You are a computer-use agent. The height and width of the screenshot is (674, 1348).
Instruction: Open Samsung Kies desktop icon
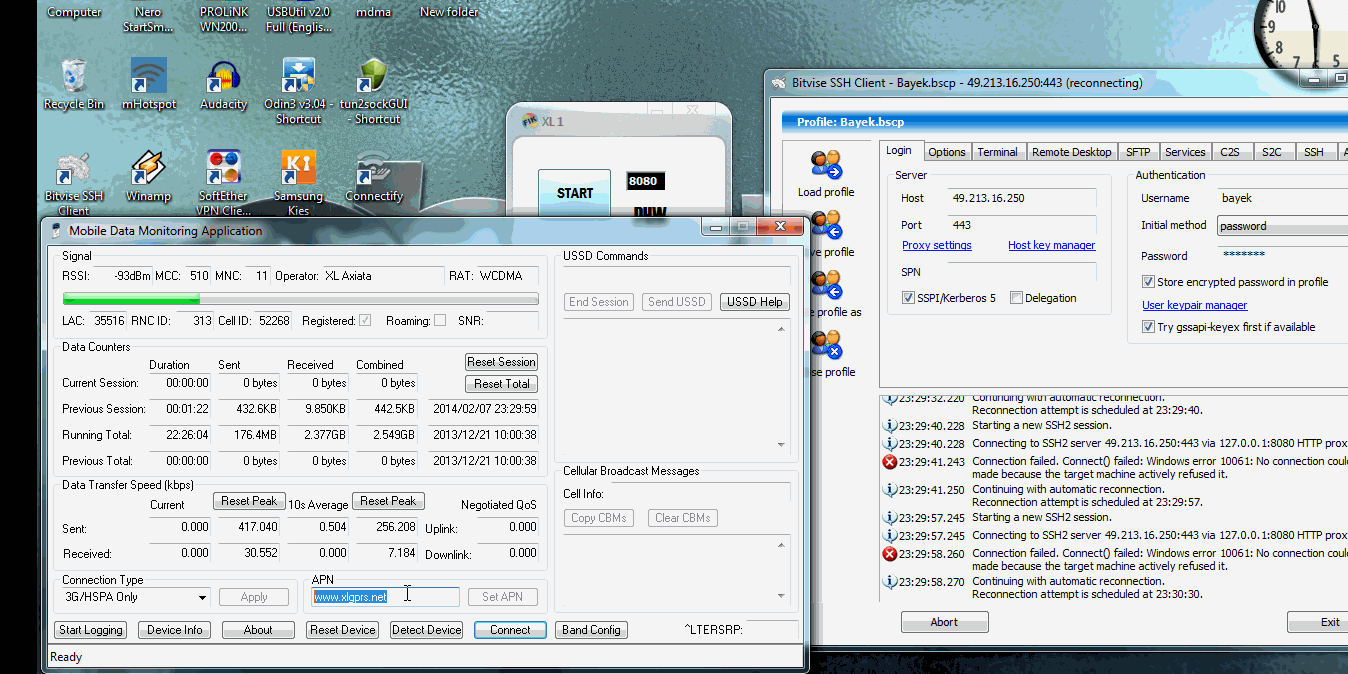pyautogui.click(x=299, y=183)
